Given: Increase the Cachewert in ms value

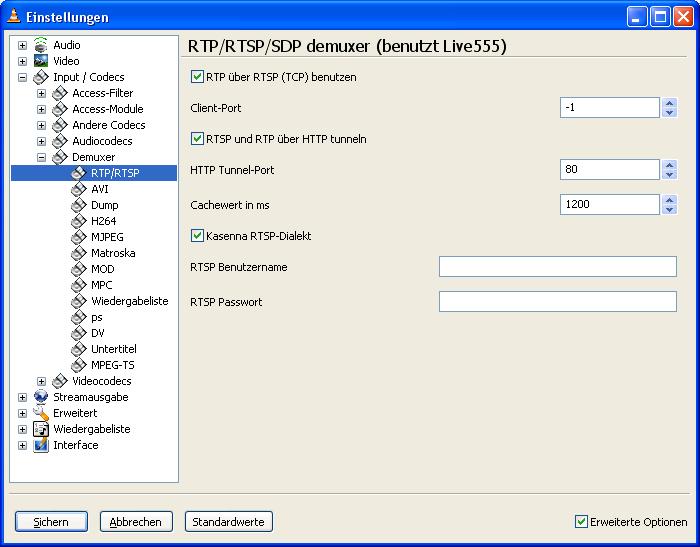Looking at the screenshot, I should coord(669,199).
